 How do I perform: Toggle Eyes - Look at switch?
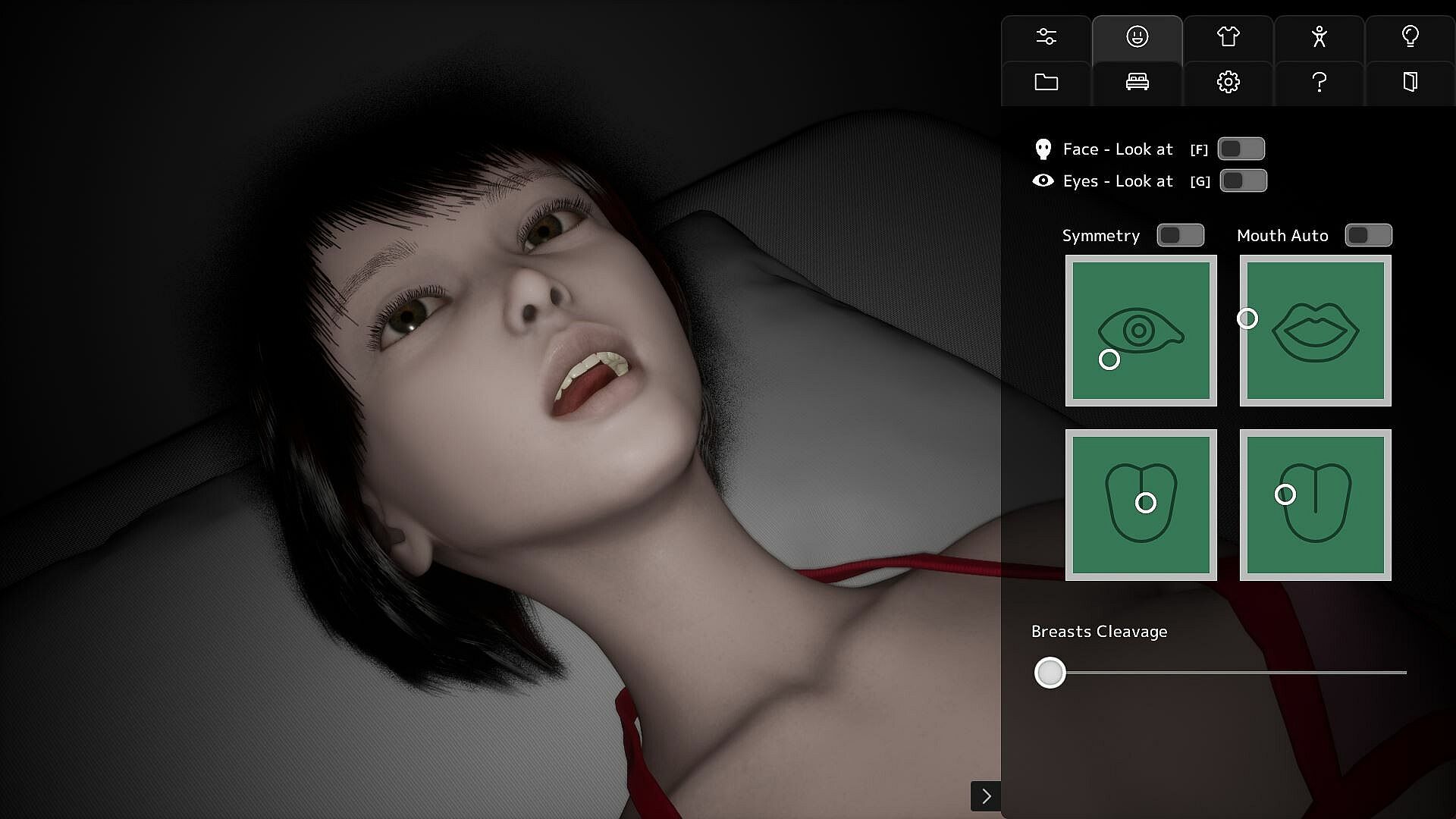(x=1243, y=181)
